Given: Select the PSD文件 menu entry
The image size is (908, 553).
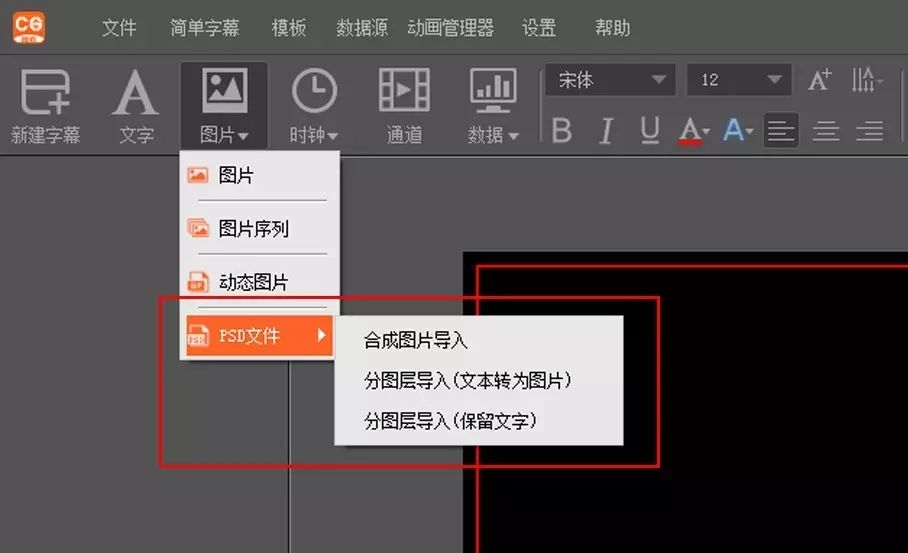Looking at the screenshot, I should click(x=259, y=335).
